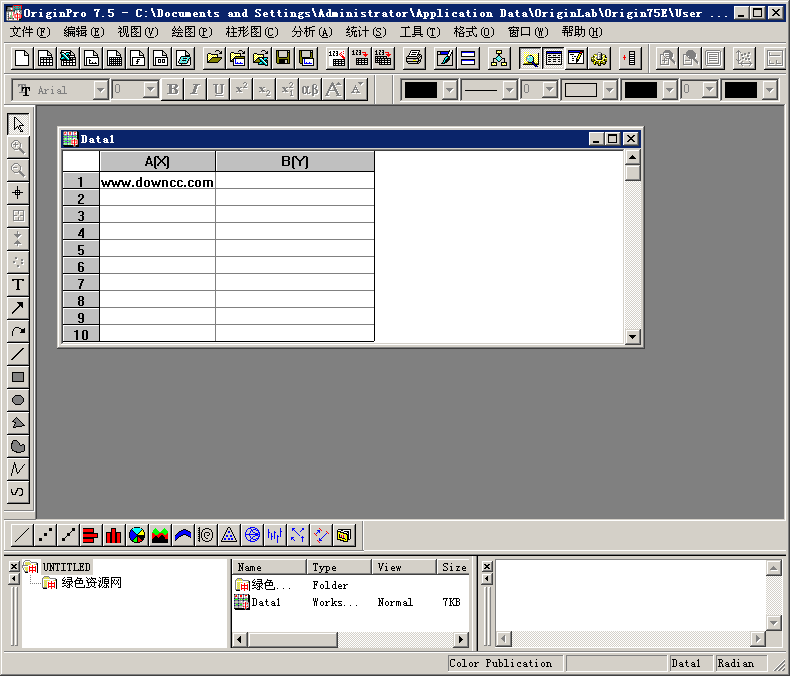Click the Print icon in toolbar
790x676 pixels.
[414, 58]
